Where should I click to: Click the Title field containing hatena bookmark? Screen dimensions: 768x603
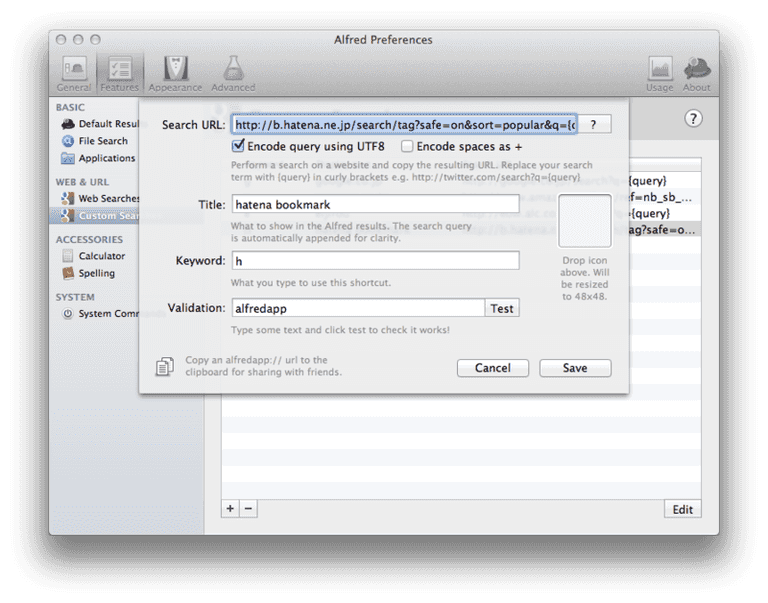coord(376,204)
